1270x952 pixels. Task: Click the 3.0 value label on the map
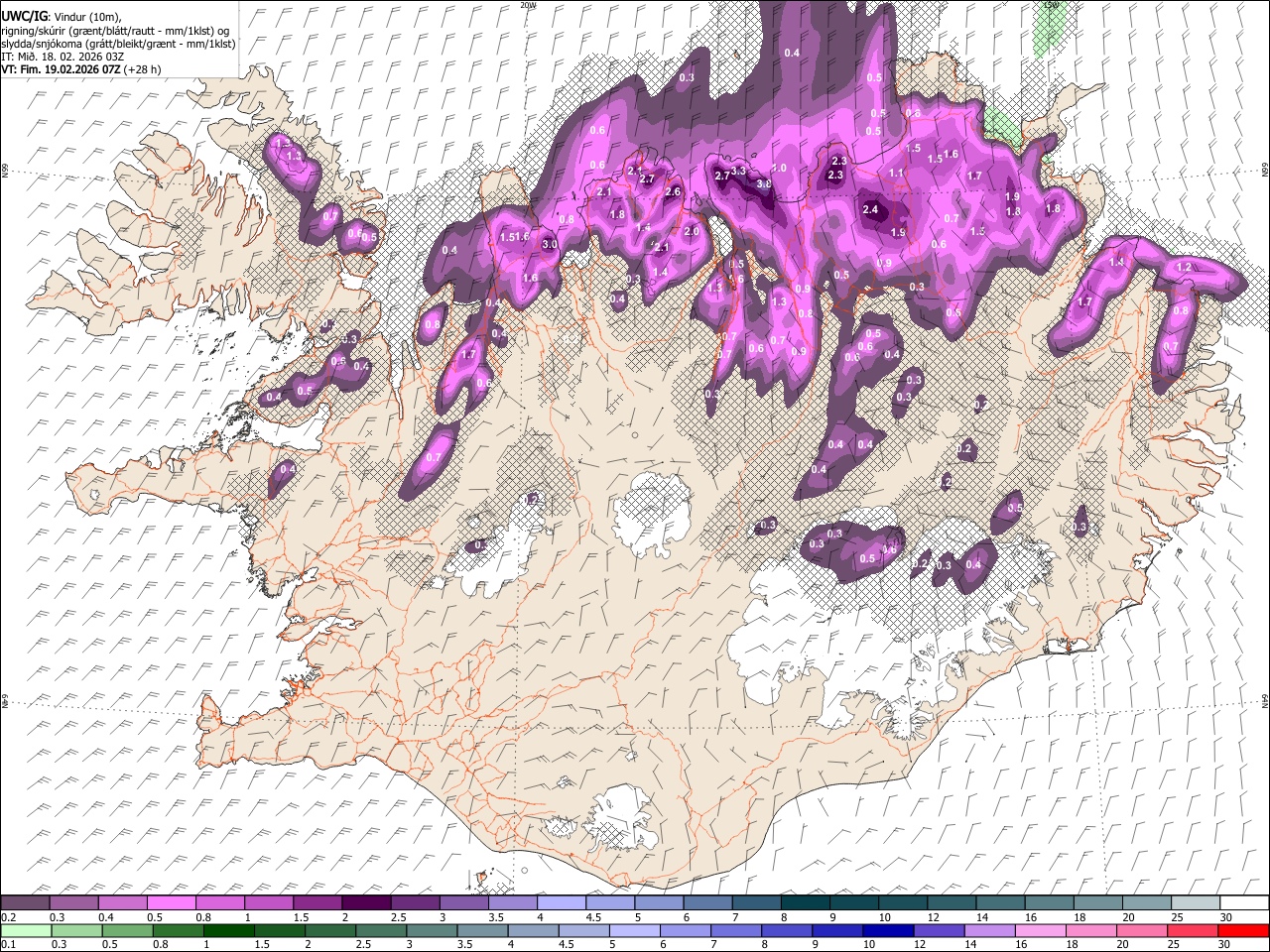pyautogui.click(x=549, y=244)
